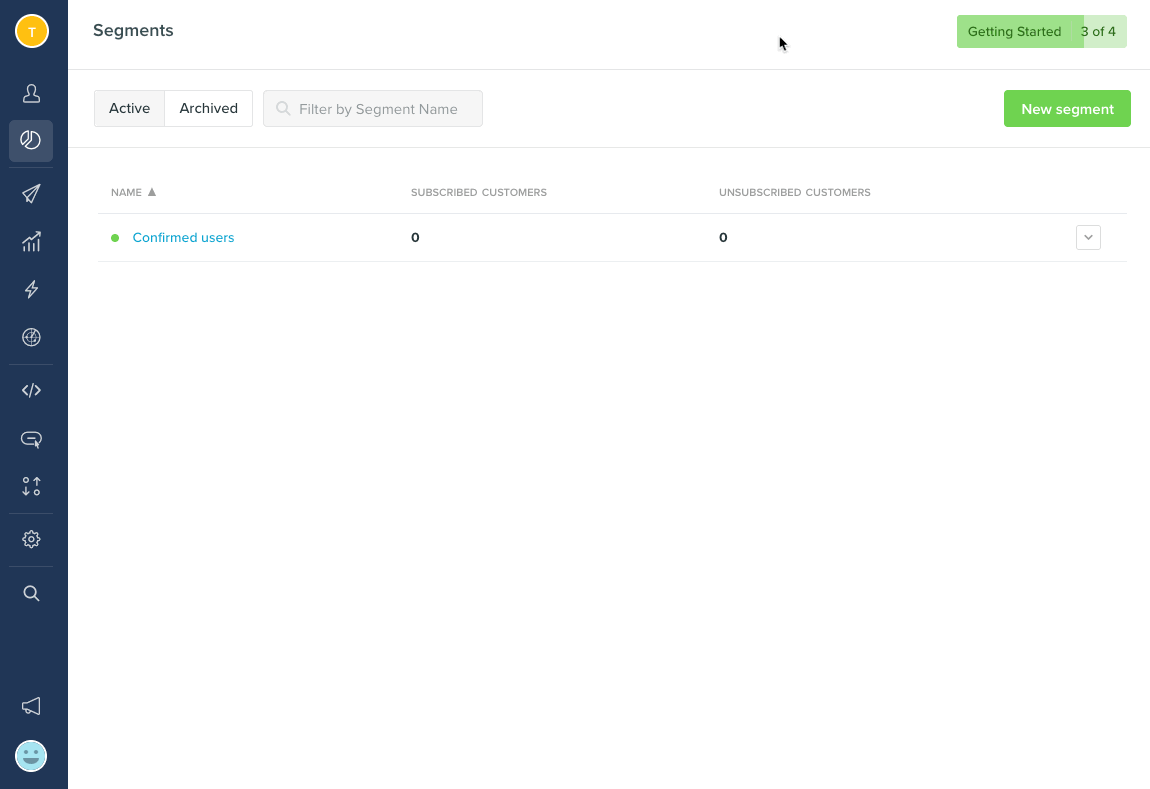This screenshot has height=789, width=1150.
Task: Open the People section in the sidebar
Action: [x=31, y=93]
